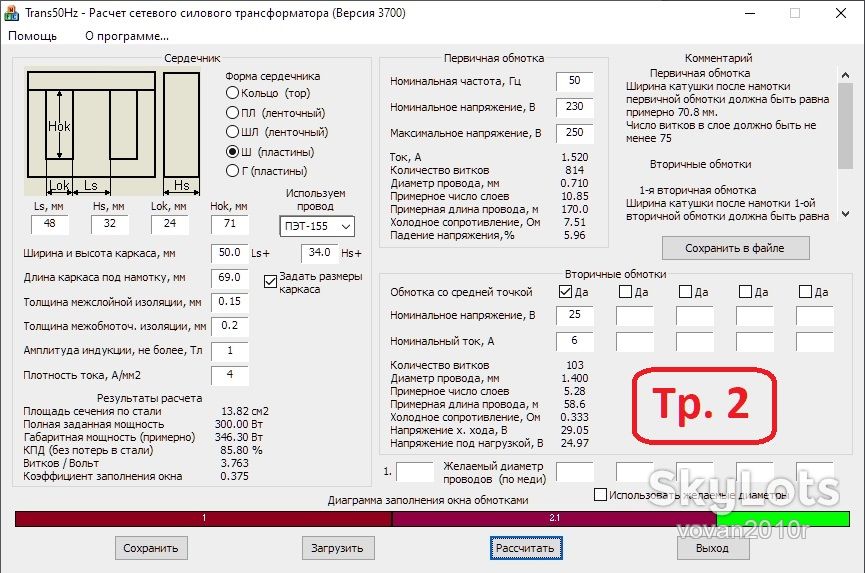Click the comment scrollbar up arrow

845,75
